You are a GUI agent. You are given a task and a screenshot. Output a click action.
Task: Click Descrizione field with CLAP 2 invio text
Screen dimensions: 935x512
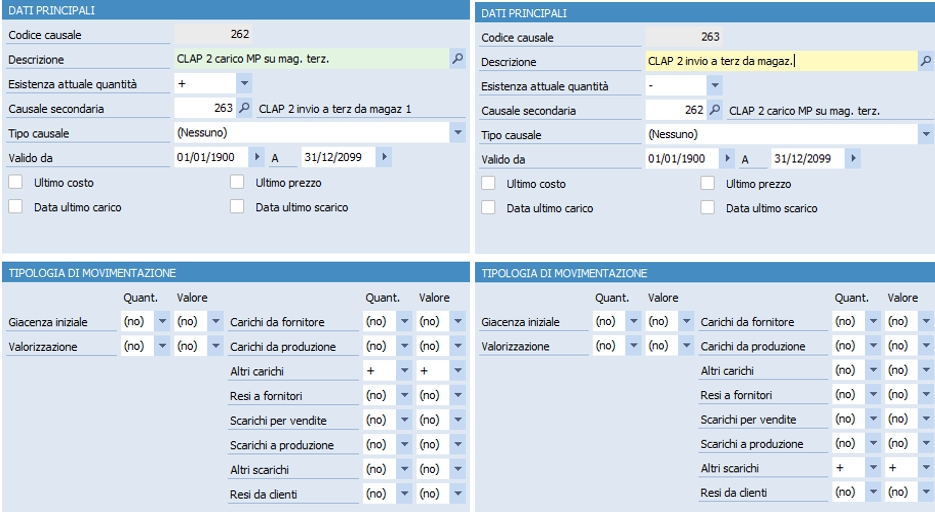coord(781,61)
